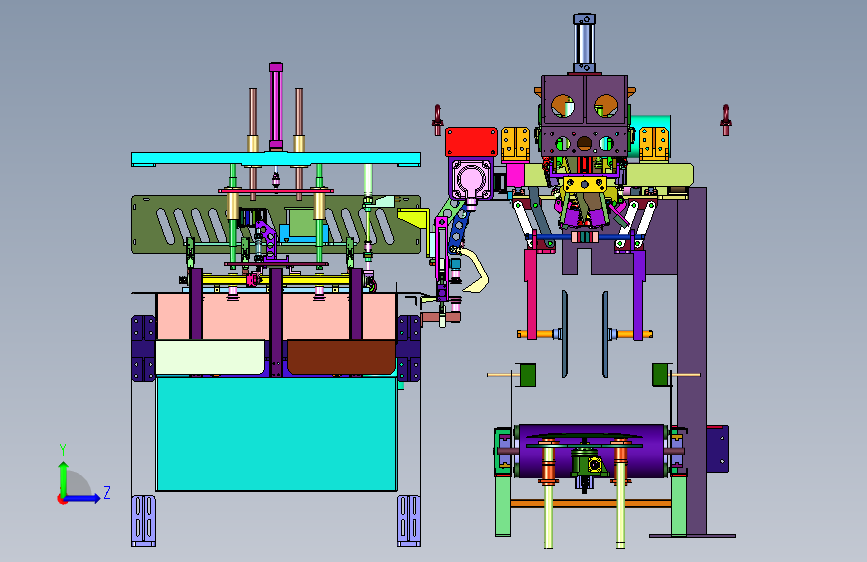Select the cyan top plate of left machine
867x562 pixels.
pyautogui.click(x=275, y=159)
